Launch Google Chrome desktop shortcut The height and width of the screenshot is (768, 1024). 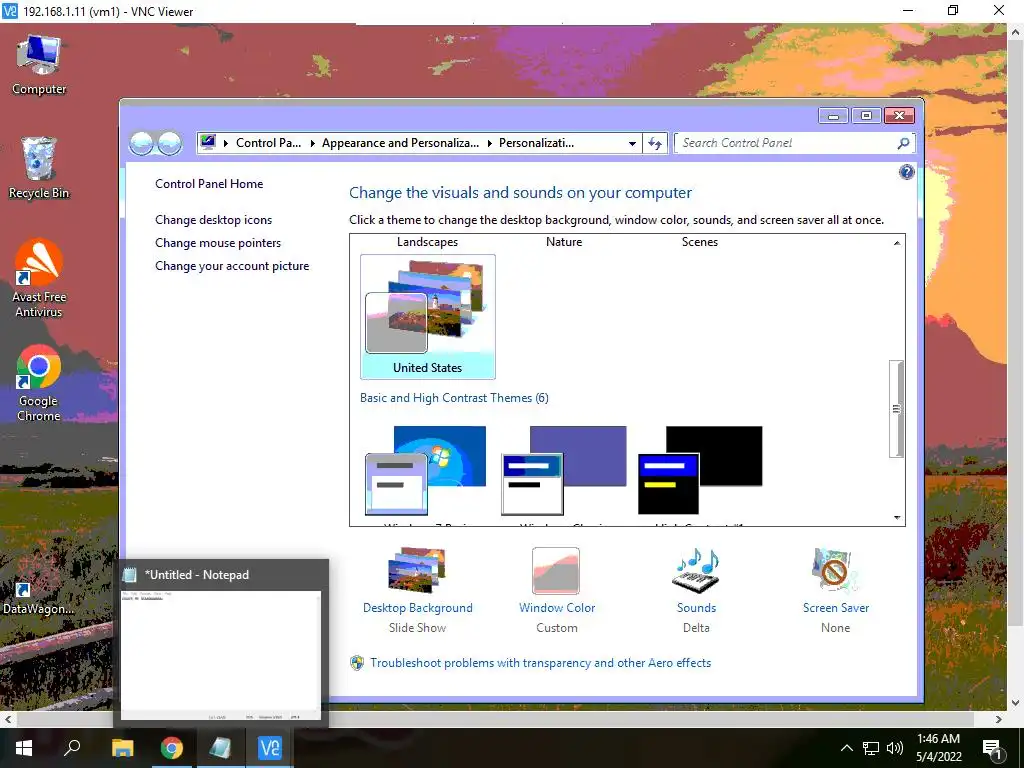pyautogui.click(x=39, y=383)
